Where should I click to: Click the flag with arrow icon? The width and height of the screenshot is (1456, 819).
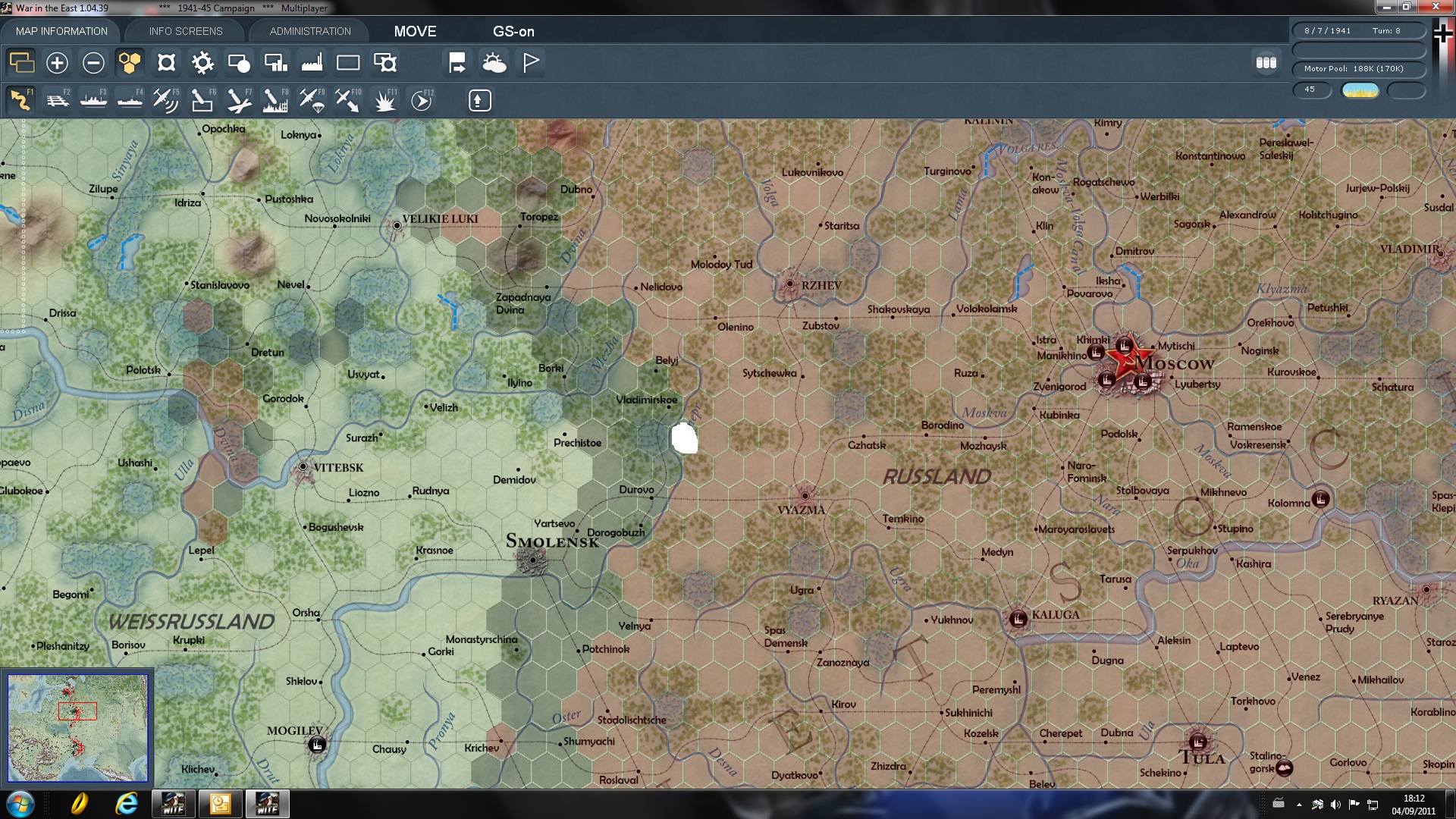(x=457, y=62)
